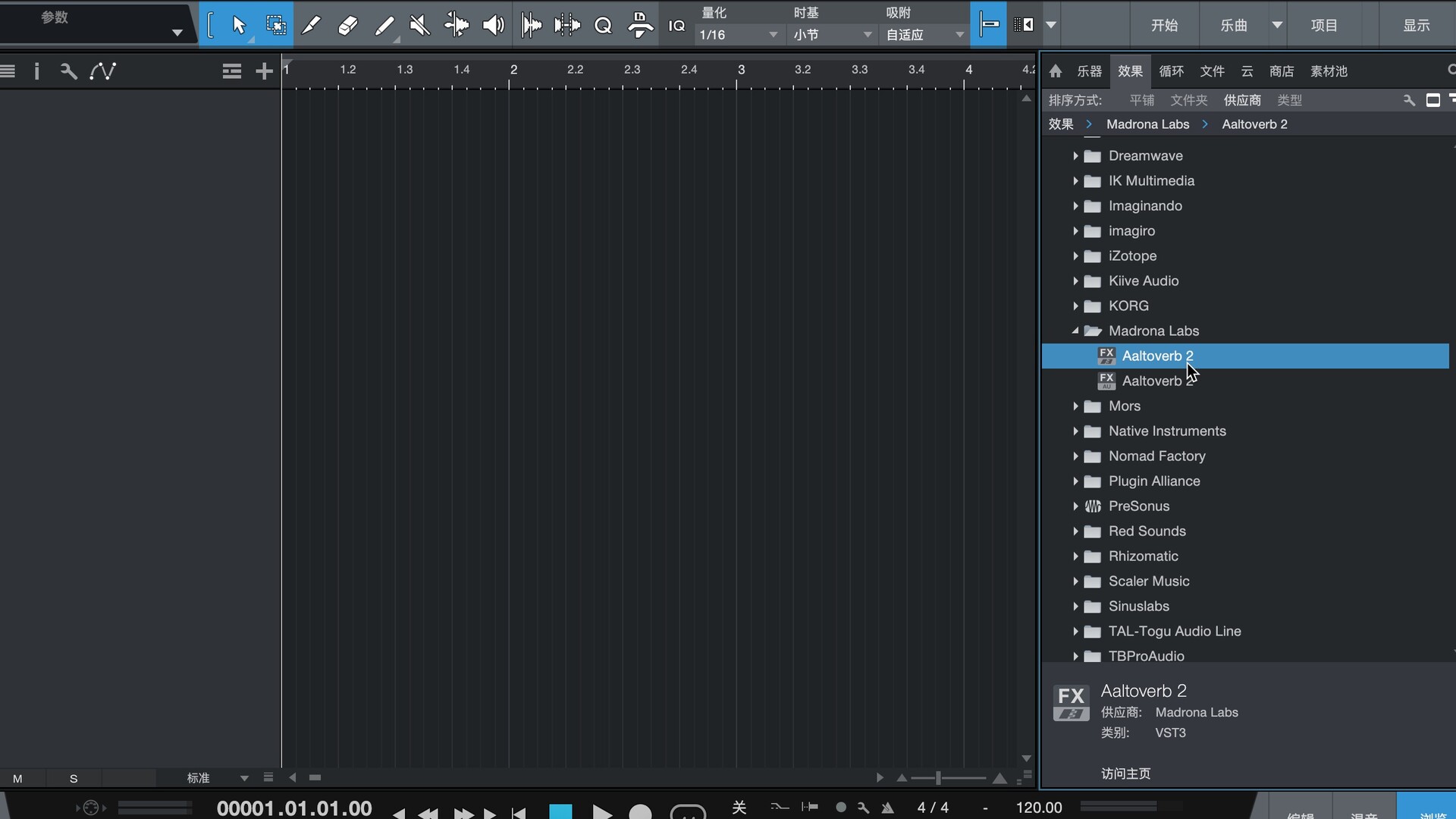Expand the PreSonus folder
1456x819 pixels.
(x=1075, y=506)
